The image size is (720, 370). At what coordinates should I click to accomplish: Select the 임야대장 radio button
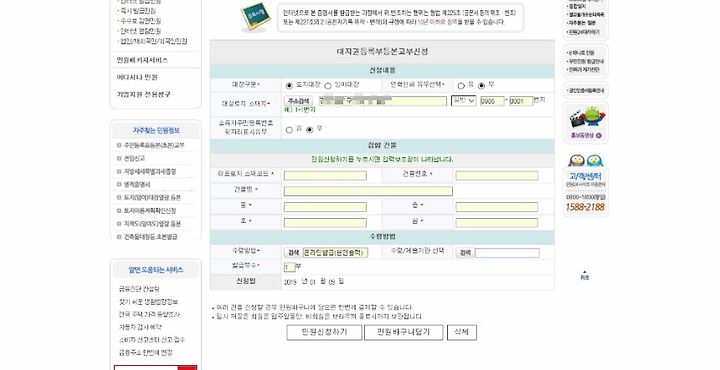pos(328,86)
